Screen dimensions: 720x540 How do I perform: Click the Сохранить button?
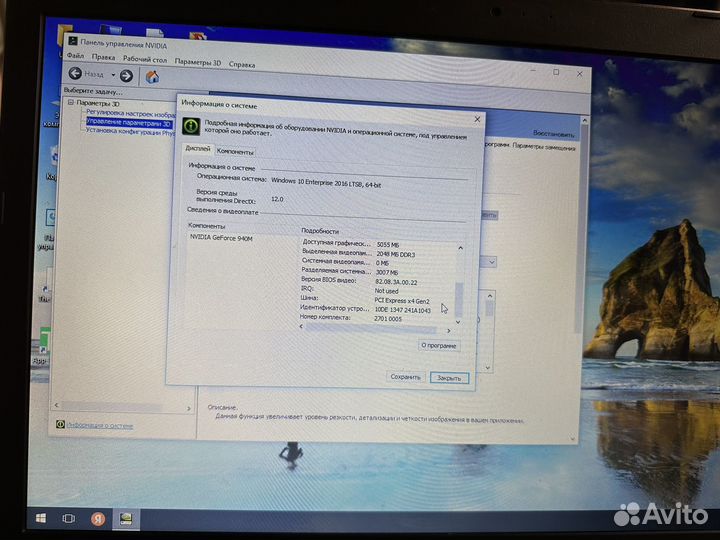pyautogui.click(x=405, y=377)
